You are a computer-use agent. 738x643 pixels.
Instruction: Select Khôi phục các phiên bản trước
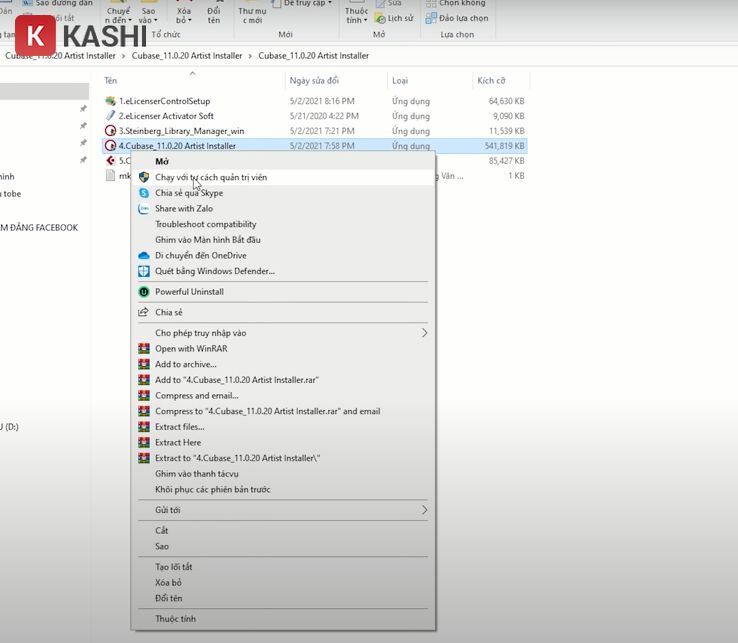point(284,490)
